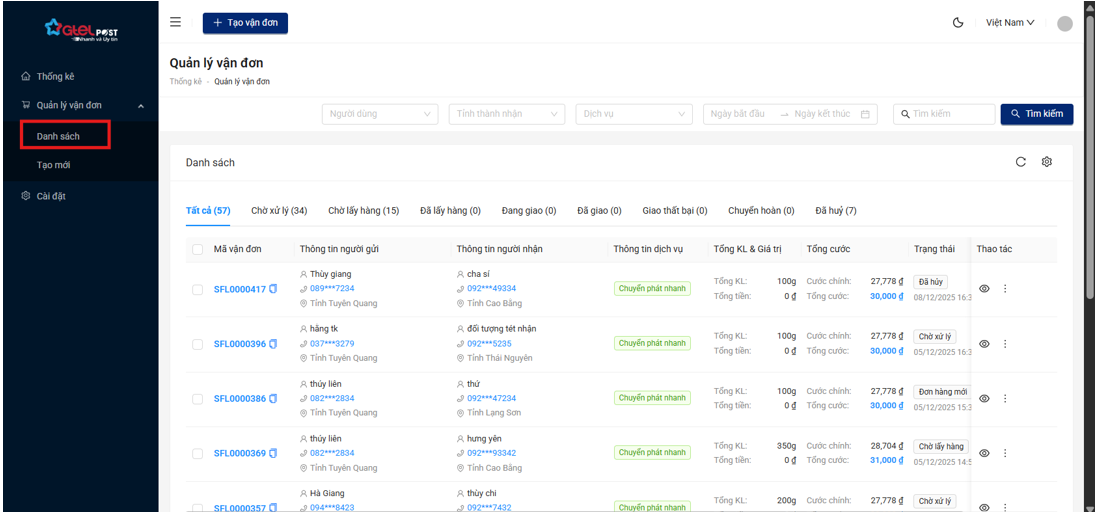
Task: Copy order code SFL0000417 with copy icon
Action: point(273,290)
